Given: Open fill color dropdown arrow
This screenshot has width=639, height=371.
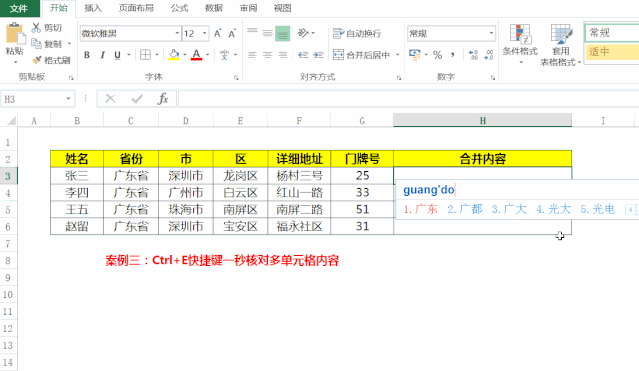Looking at the screenshot, I should 185,55.
